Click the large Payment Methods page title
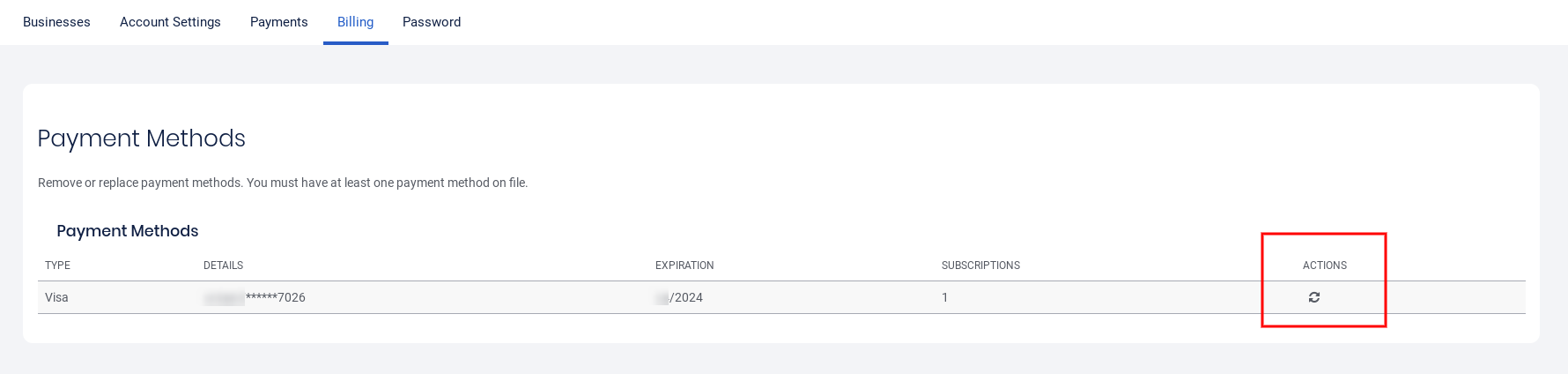Viewport: 1568px width, 374px height. point(141,138)
